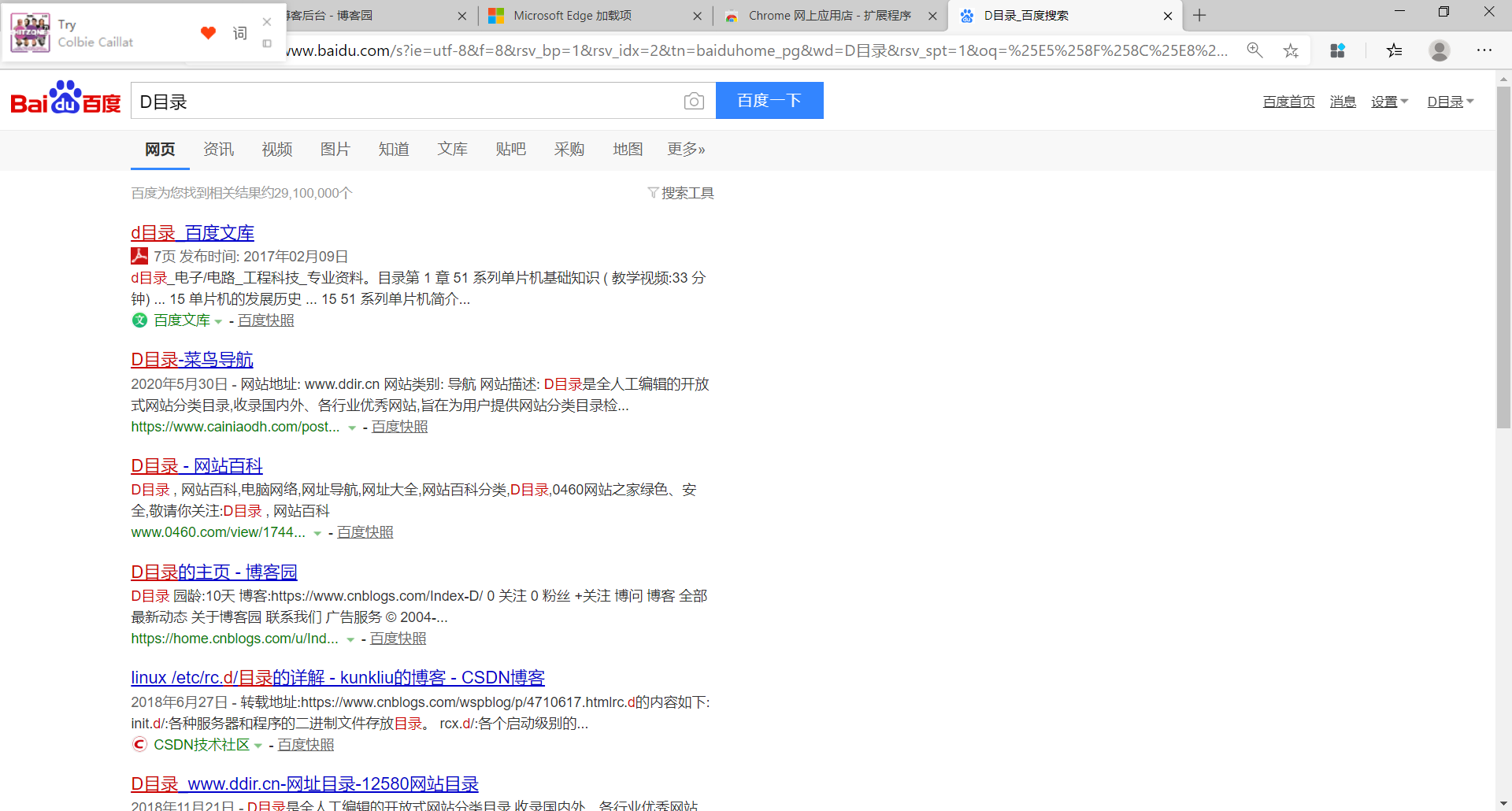
Task: Click the album cover thumbnail for Try
Action: tap(30, 33)
